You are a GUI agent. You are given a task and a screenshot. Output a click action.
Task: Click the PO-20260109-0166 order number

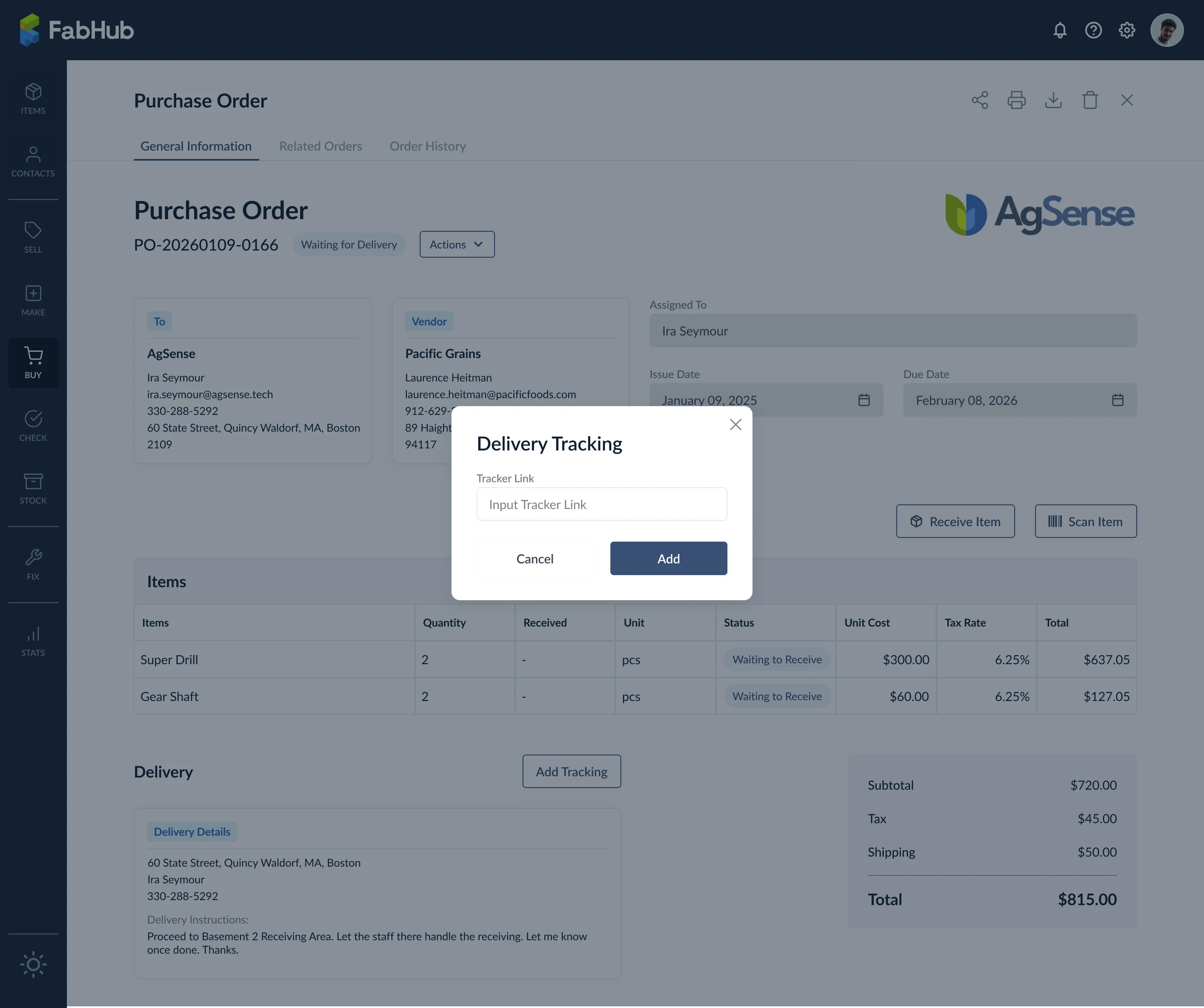coord(206,245)
